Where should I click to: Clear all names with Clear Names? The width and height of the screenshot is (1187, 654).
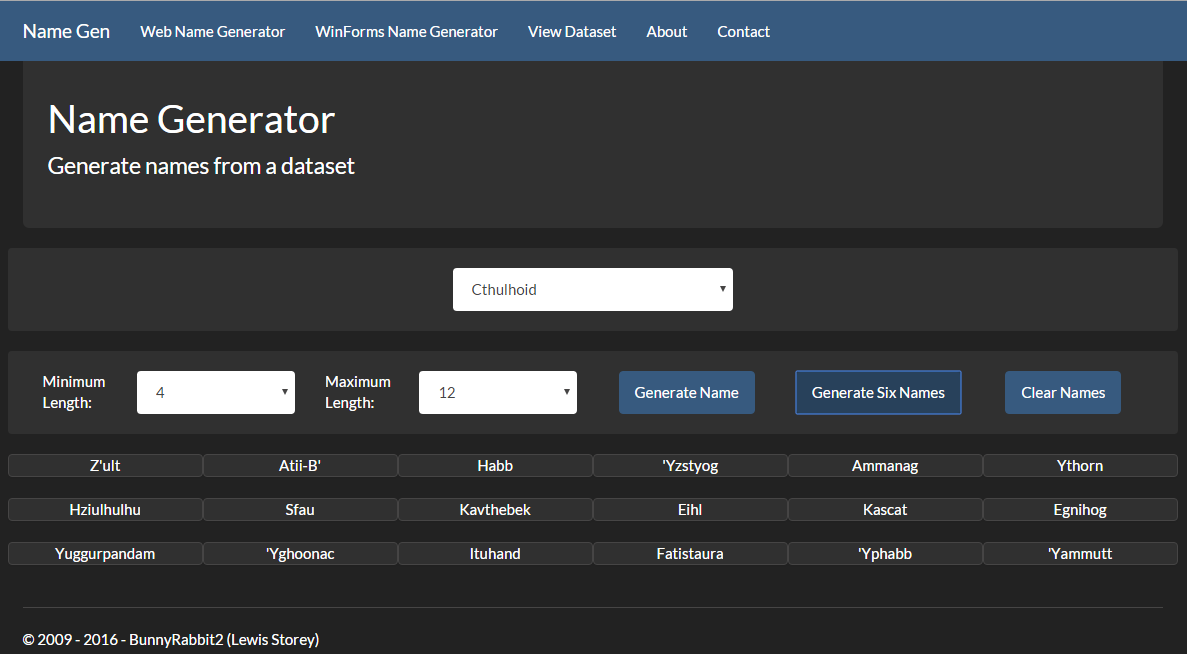pyautogui.click(x=1062, y=393)
